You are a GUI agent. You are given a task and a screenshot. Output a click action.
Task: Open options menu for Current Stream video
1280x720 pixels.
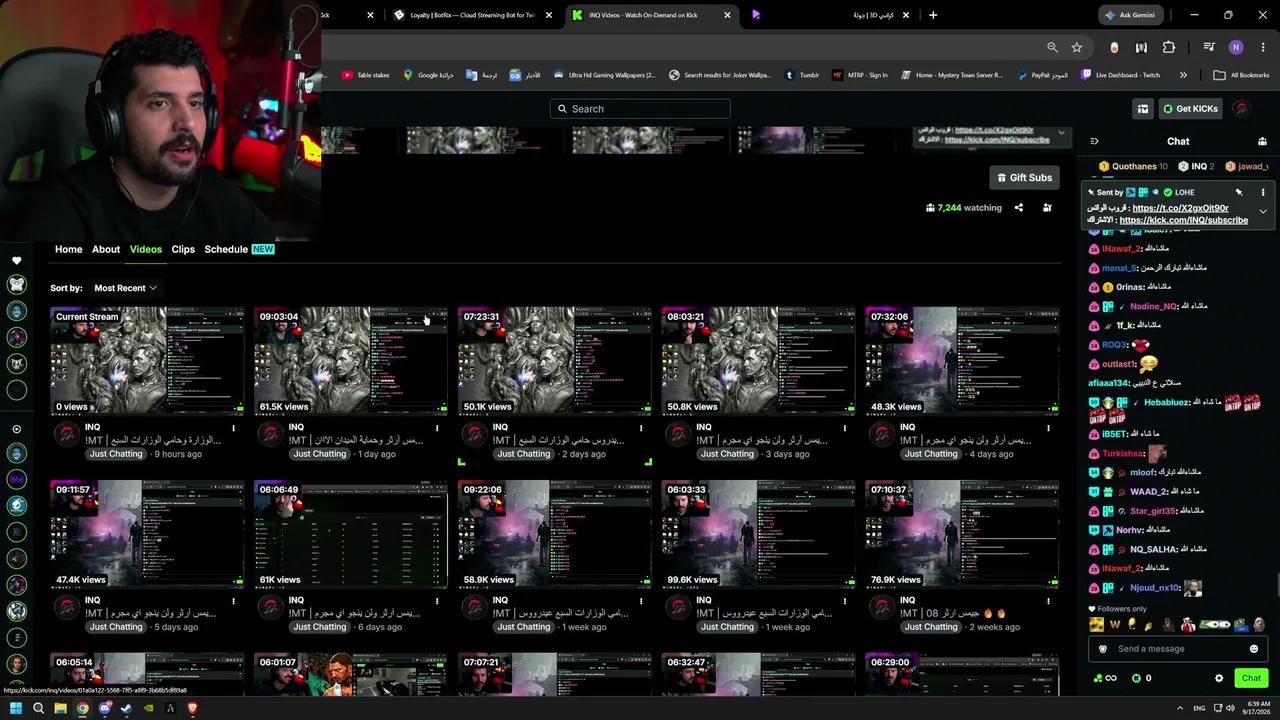[x=233, y=428]
